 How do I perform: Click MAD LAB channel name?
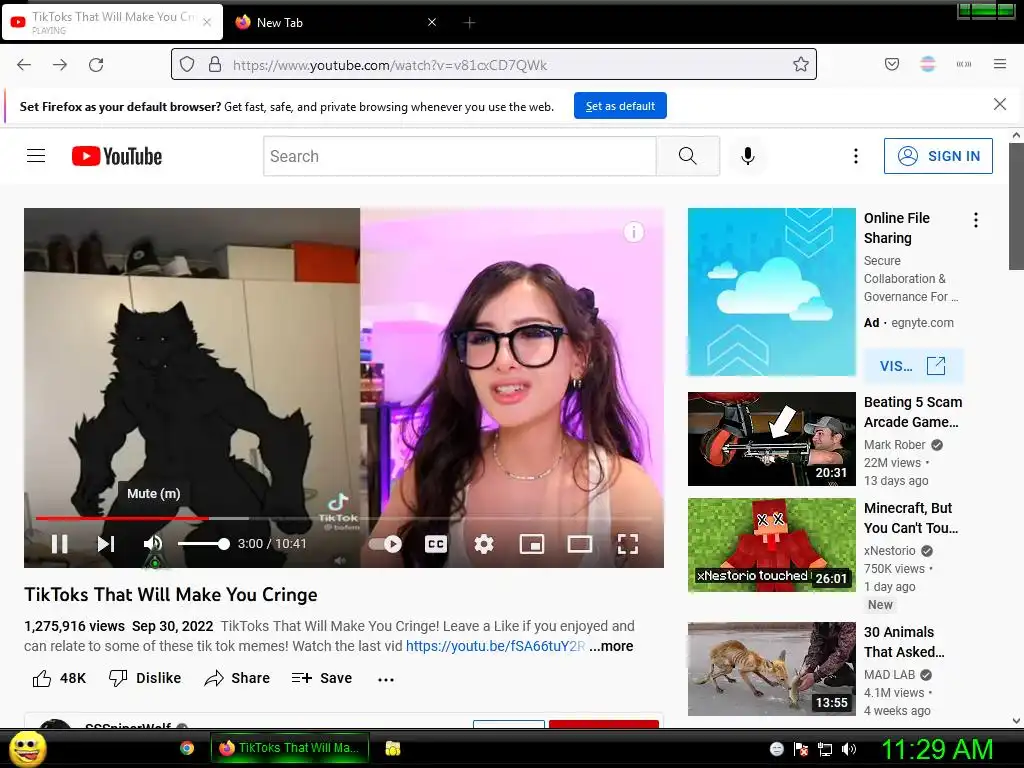pos(889,675)
